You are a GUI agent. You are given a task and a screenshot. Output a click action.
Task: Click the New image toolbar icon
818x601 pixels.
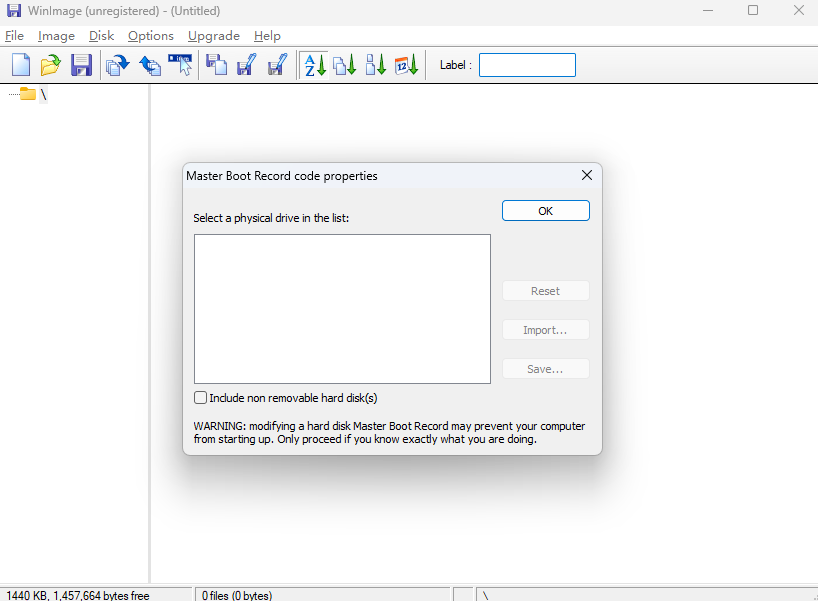pyautogui.click(x=21, y=66)
